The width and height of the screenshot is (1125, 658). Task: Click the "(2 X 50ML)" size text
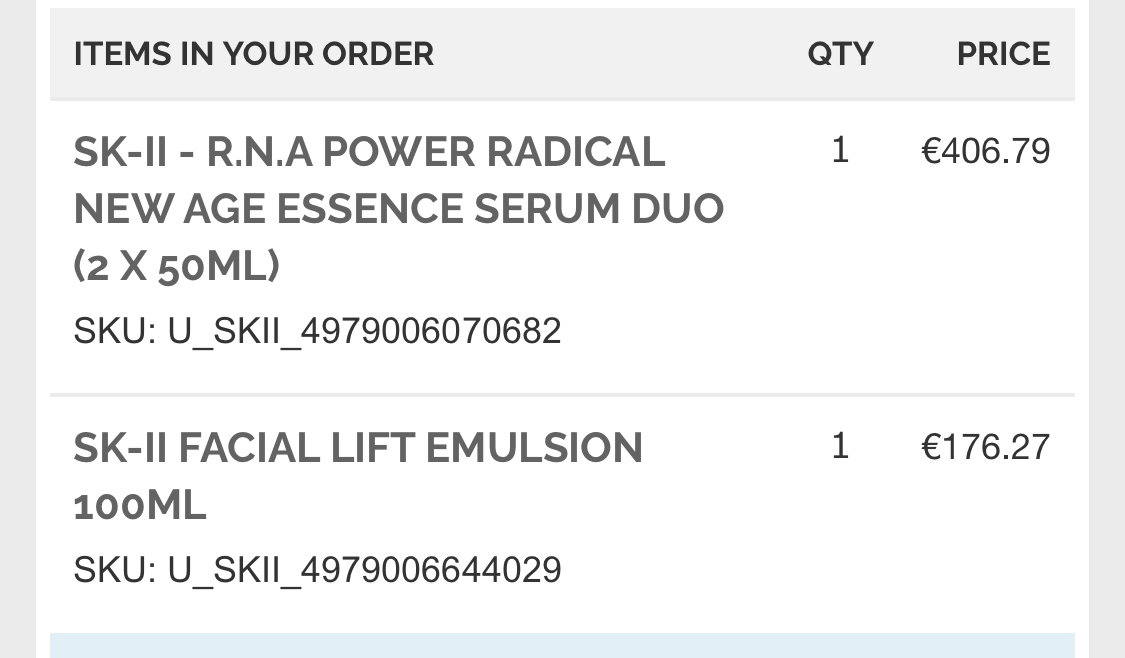[x=176, y=266]
